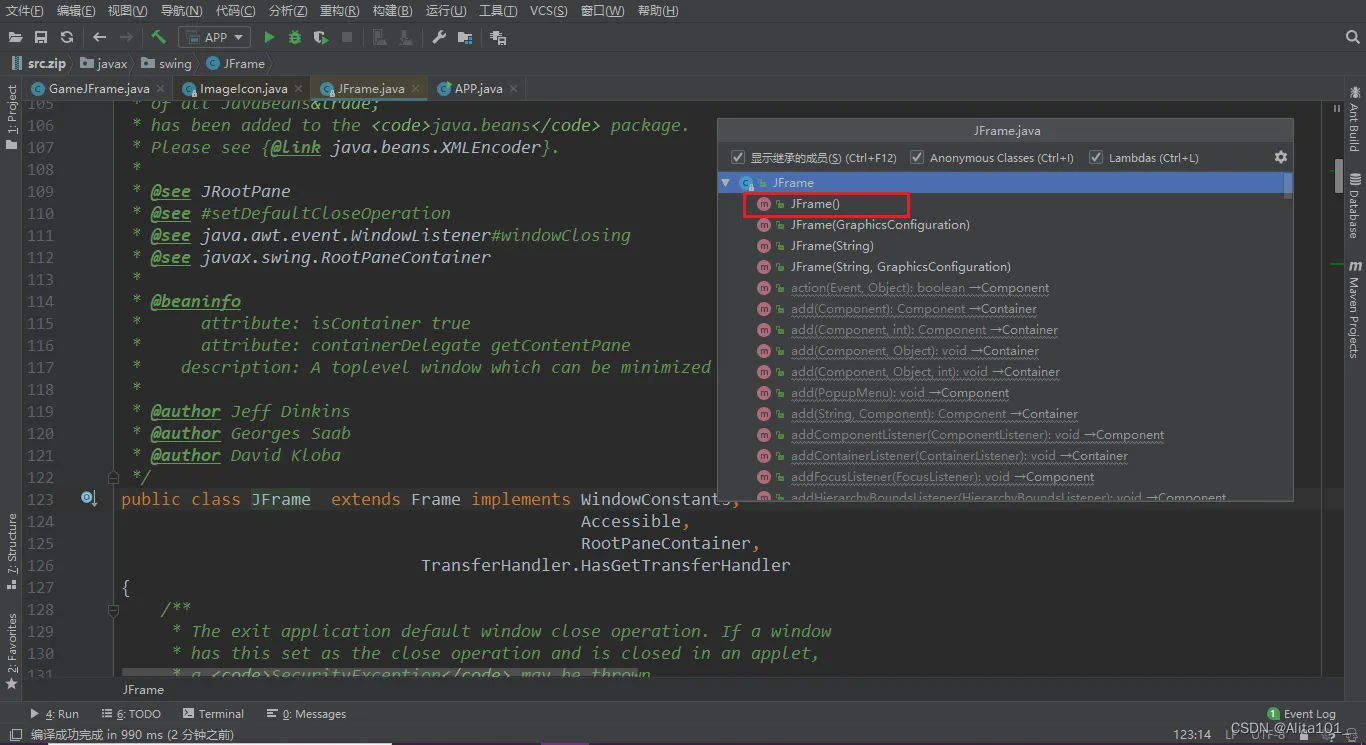Toggle Anonymous Classes checkbox
Screen dimensions: 1366x745
tap(917, 157)
